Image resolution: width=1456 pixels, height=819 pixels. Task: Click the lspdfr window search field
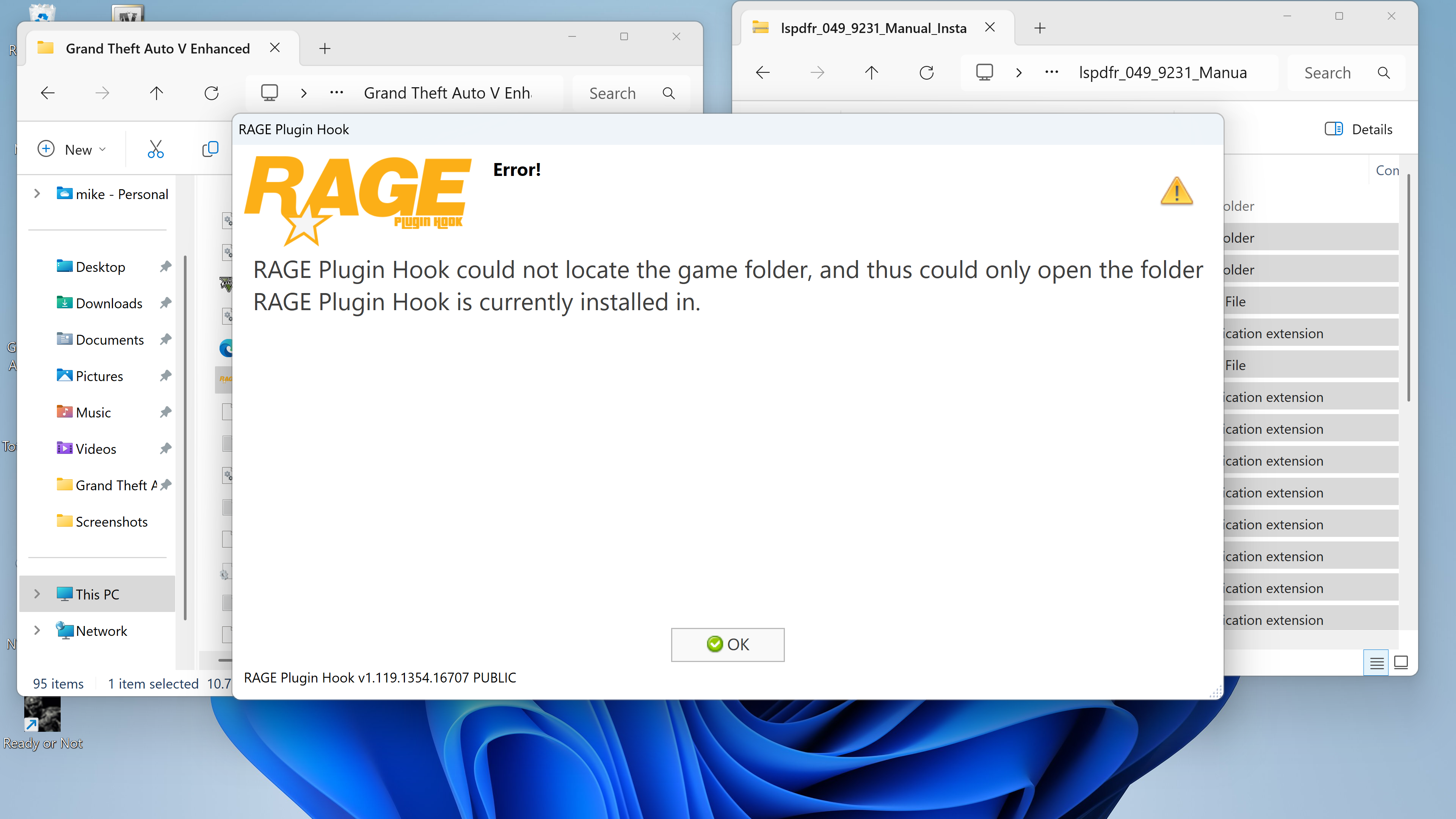tap(1334, 73)
